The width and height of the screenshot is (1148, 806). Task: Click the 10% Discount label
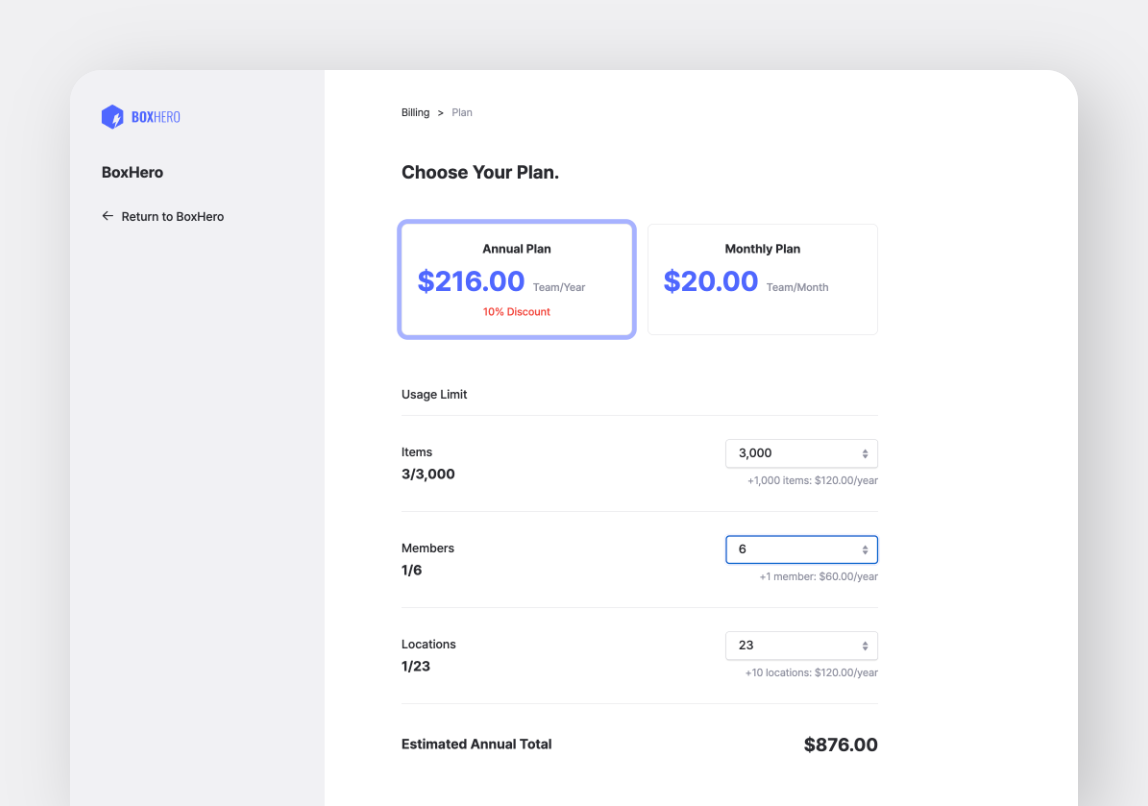[x=516, y=311]
